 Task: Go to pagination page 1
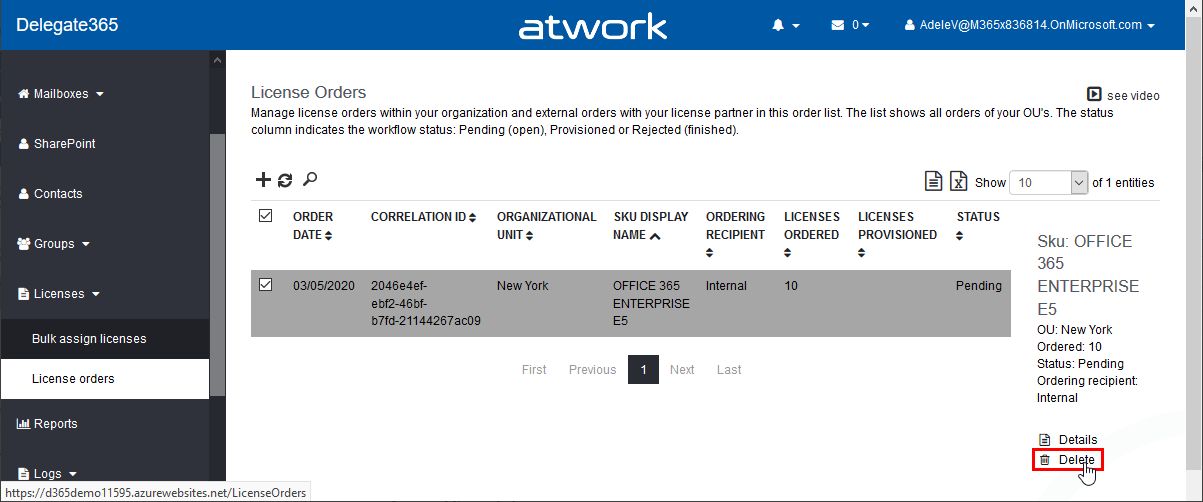tap(643, 370)
